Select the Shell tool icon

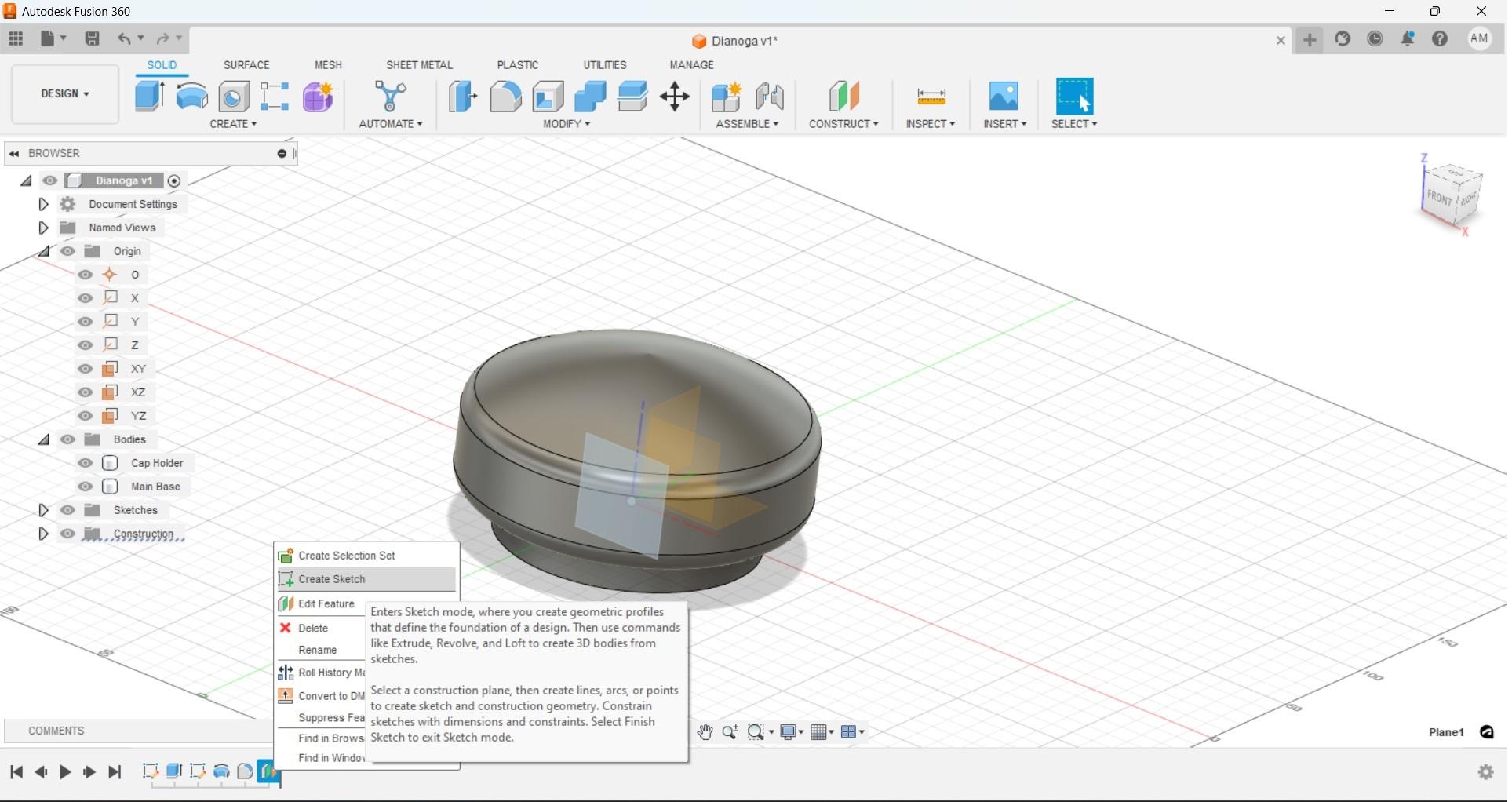[x=548, y=97]
